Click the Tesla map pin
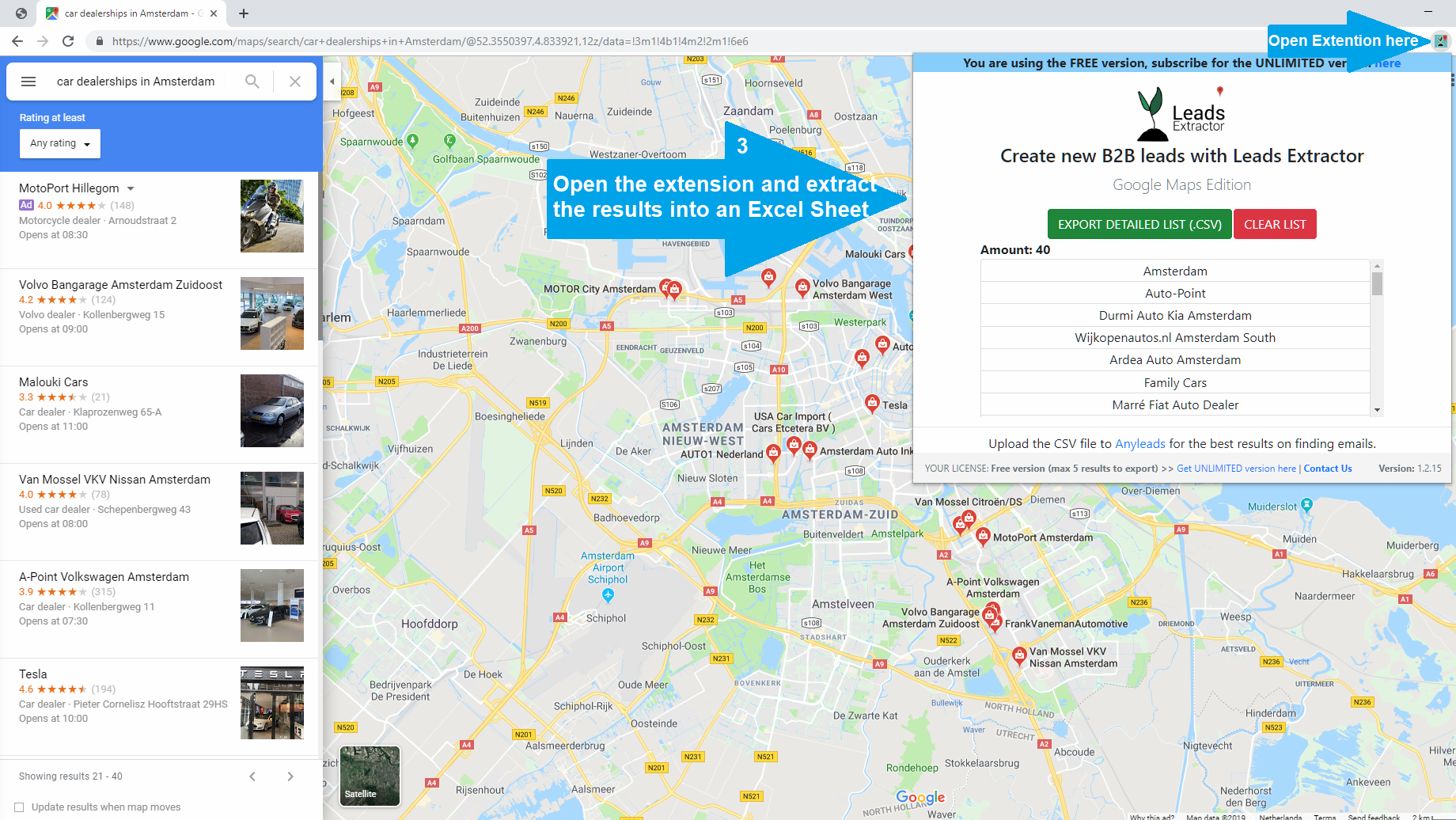The width and height of the screenshot is (1456, 820). click(872, 403)
